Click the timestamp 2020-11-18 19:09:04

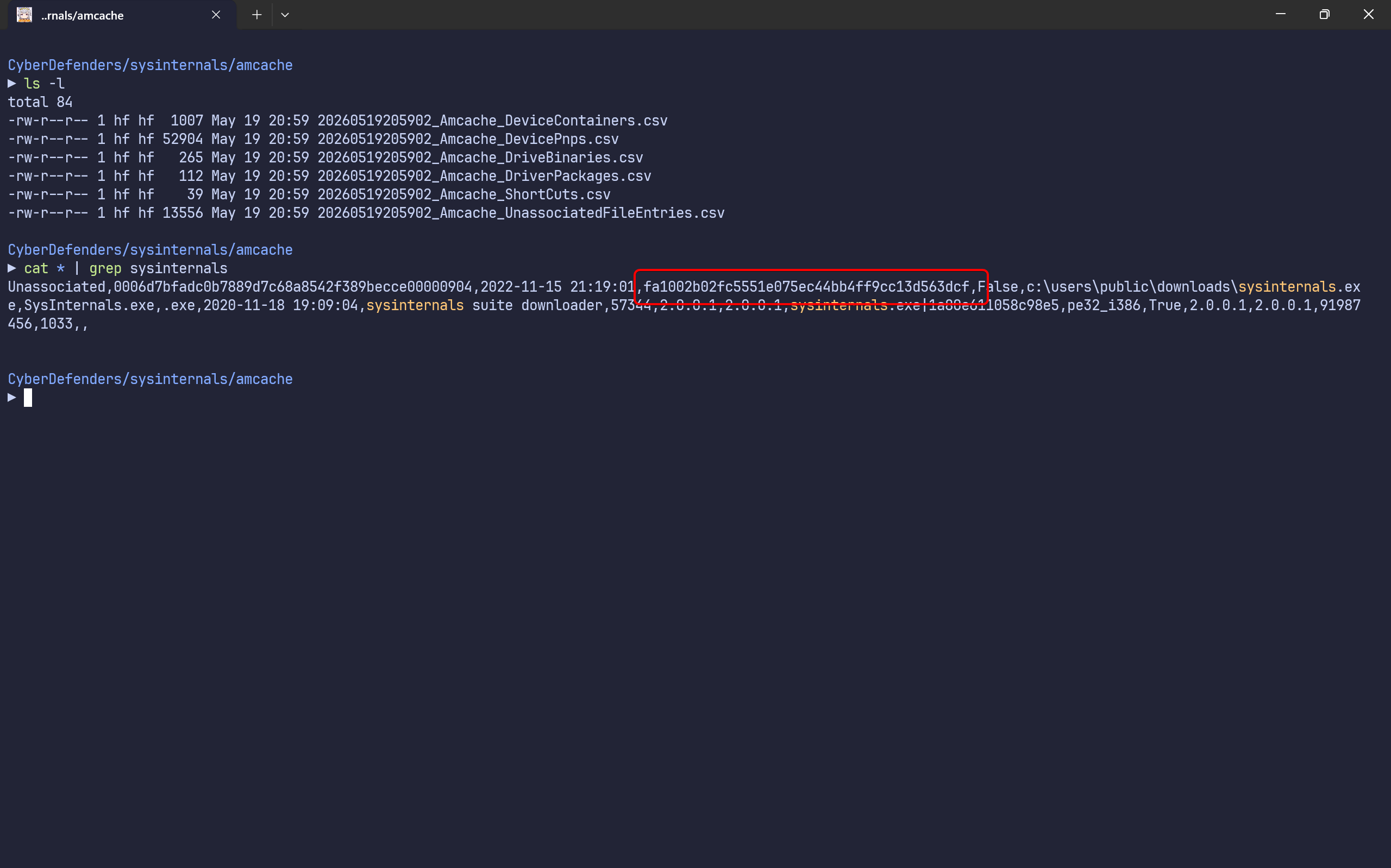coord(281,305)
